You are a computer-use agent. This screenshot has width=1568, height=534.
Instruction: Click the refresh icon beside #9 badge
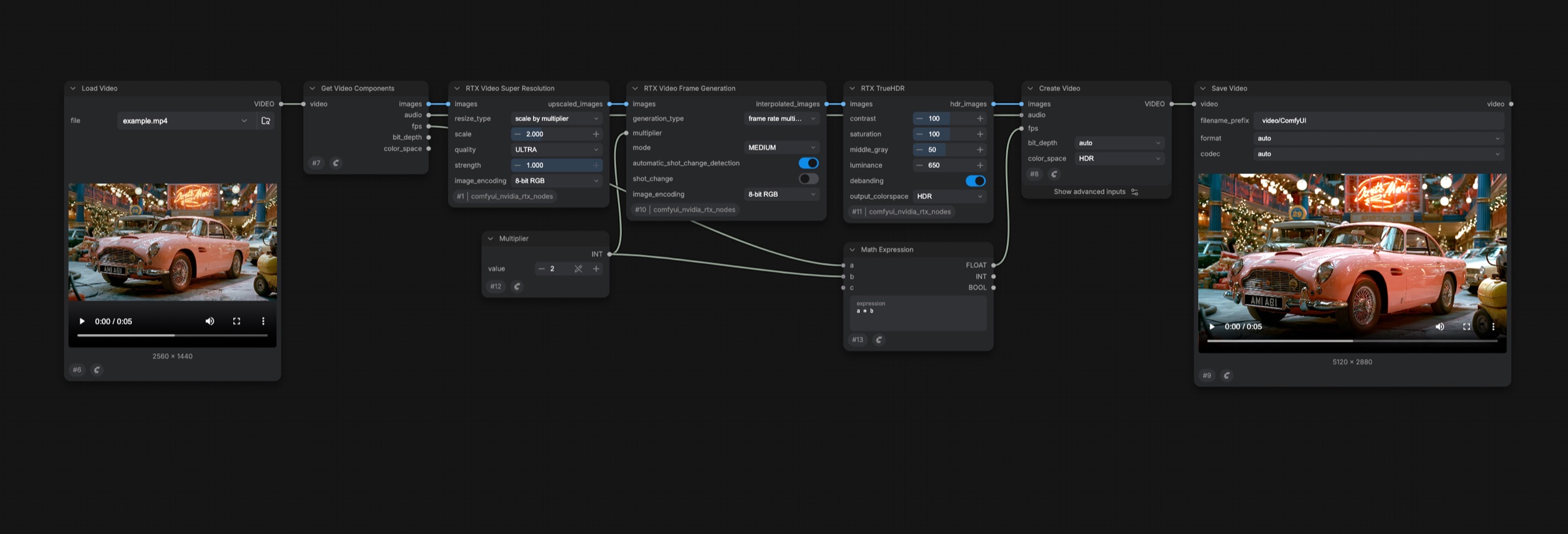coord(1226,375)
